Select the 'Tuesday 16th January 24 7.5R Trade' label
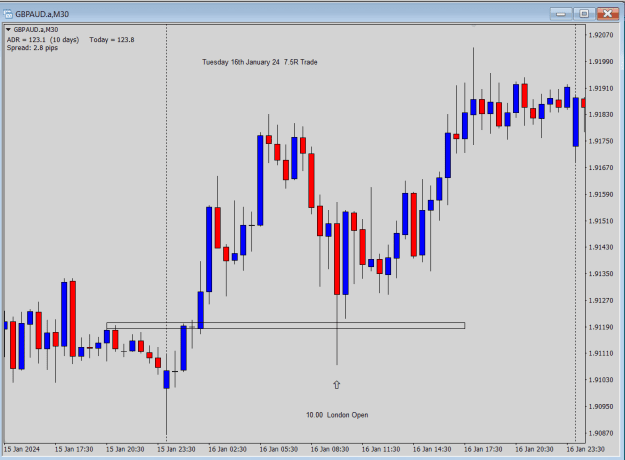Screen dimensions: 625x460 [259, 62]
